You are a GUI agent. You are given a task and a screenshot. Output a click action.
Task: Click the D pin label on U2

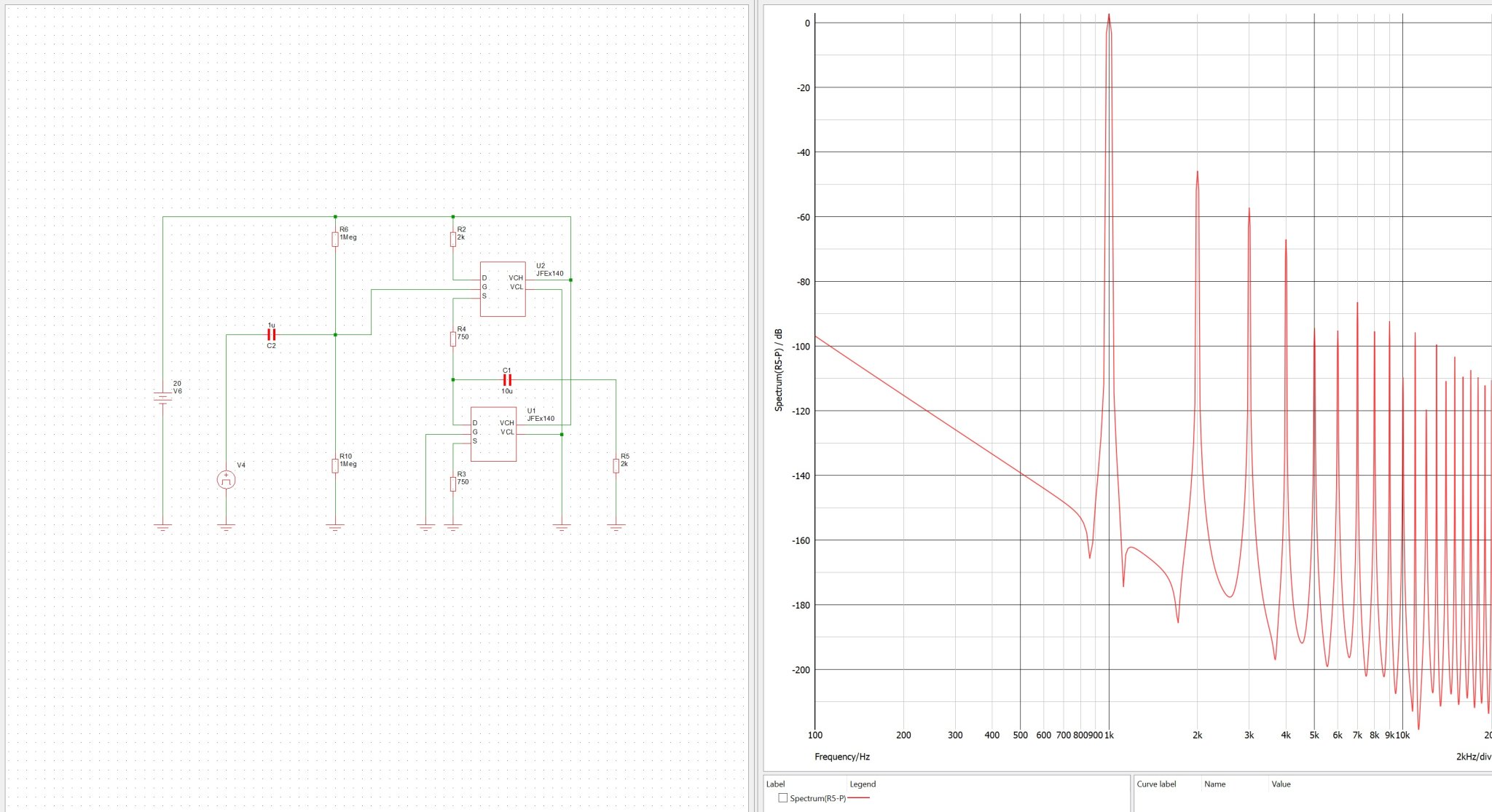click(484, 278)
